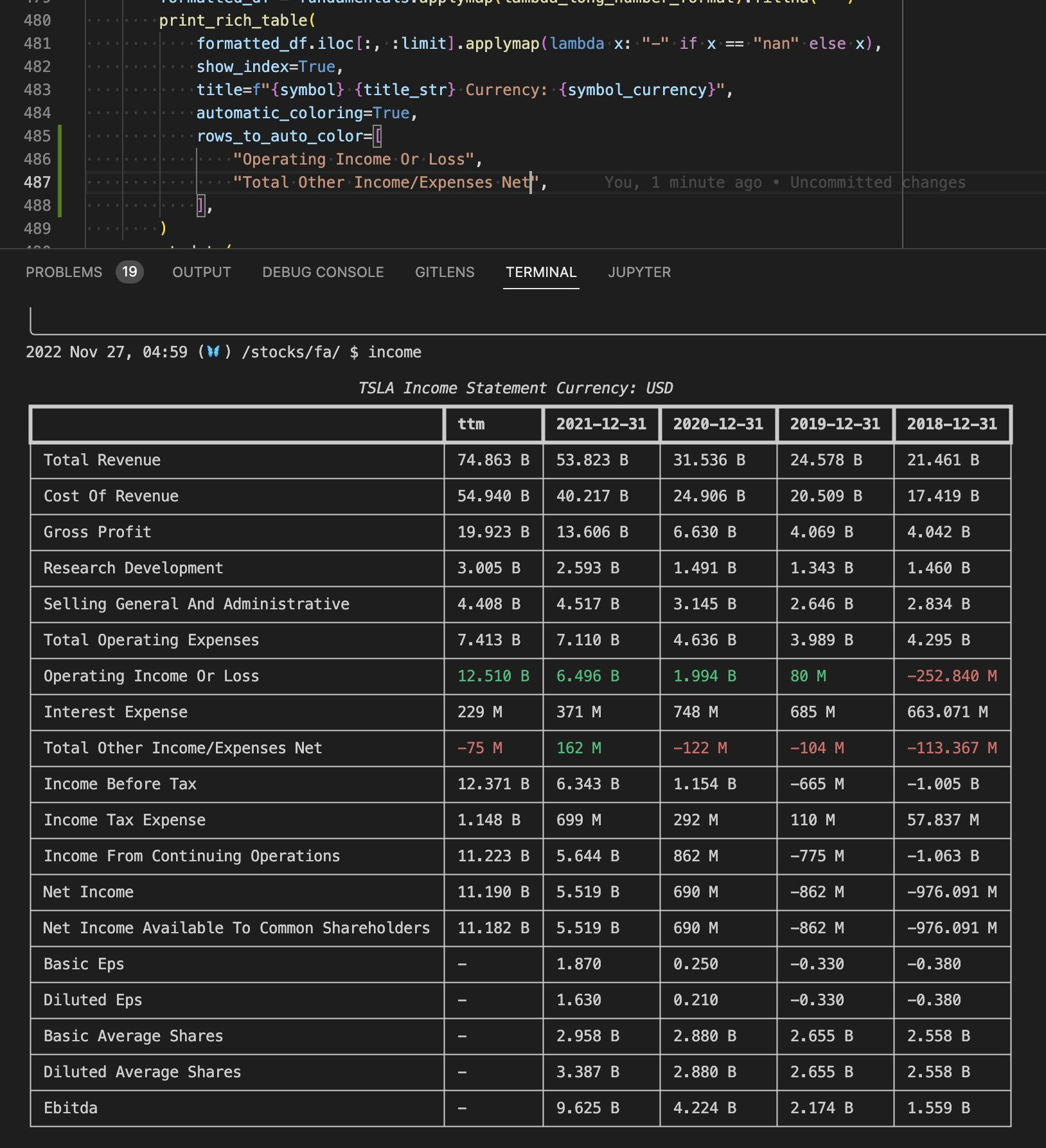The image size is (1046, 1148).
Task: Click the '3.387 B' diluted shares value
Action: pyautogui.click(x=588, y=1072)
